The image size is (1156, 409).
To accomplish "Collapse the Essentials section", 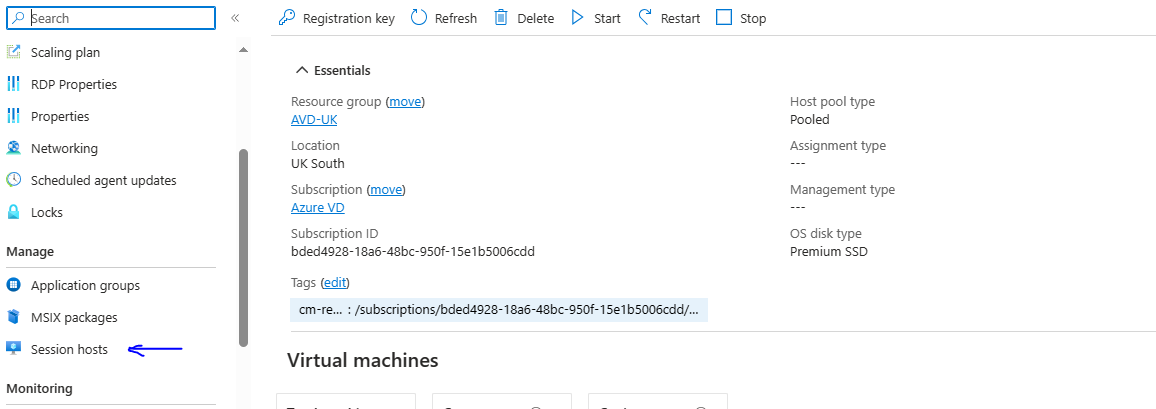I will [x=301, y=71].
